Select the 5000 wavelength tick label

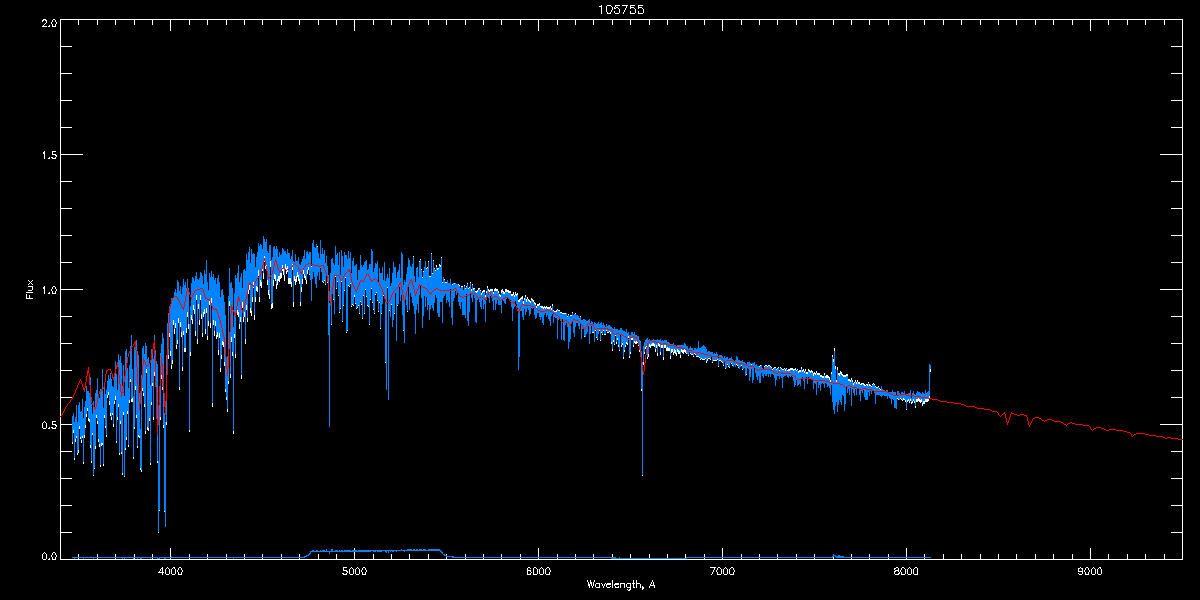click(x=354, y=572)
